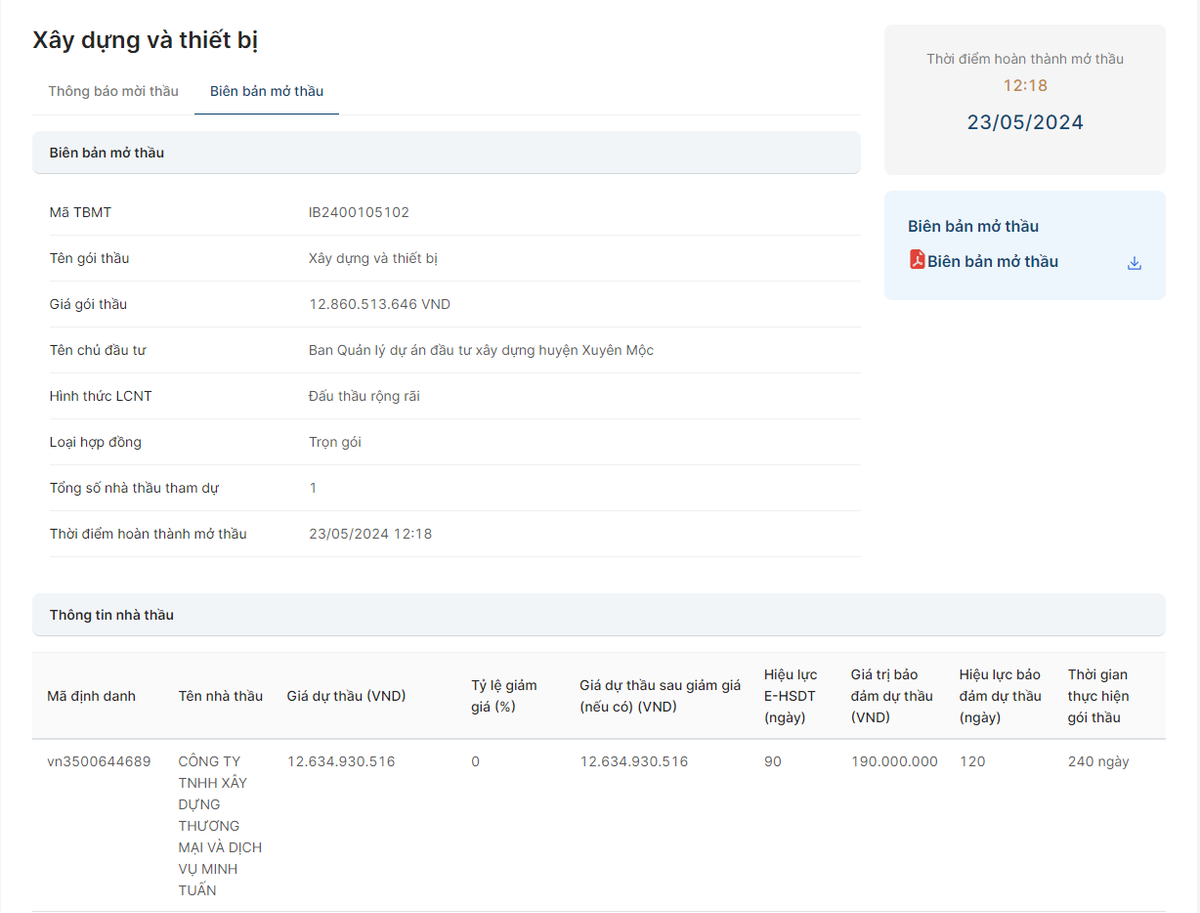Screen dimensions: 1200x913
Task: Click the Thời gian thực hiện gói thầu header
Action: (x=1098, y=696)
